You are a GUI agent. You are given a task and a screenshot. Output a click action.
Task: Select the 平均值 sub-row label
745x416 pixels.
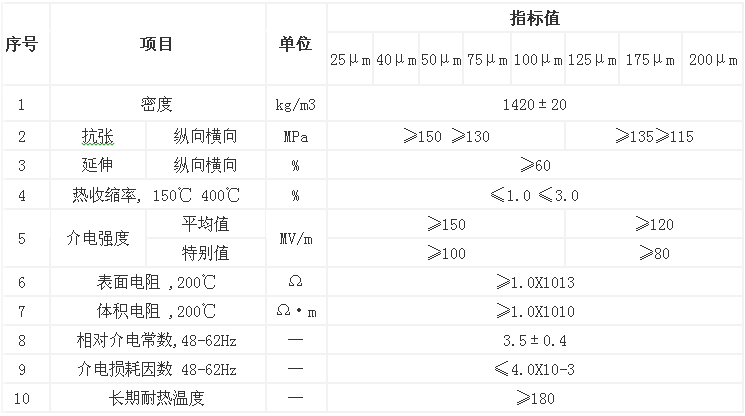205,224
